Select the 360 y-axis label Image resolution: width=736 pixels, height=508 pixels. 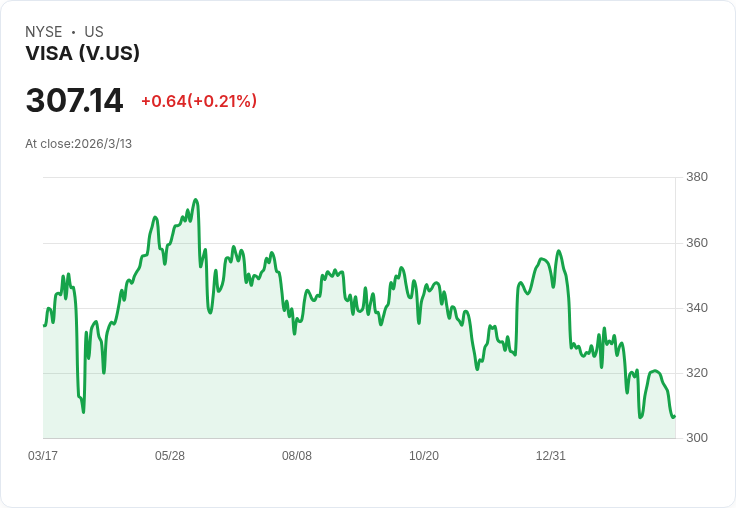tap(697, 243)
